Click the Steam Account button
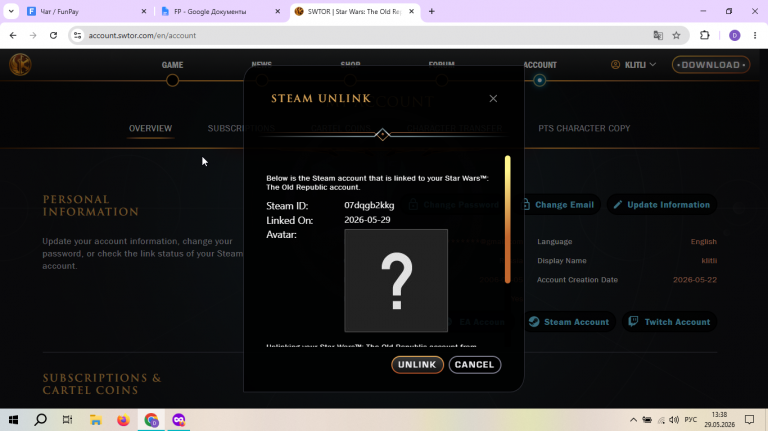Viewport: 768px width, 431px height. point(569,322)
